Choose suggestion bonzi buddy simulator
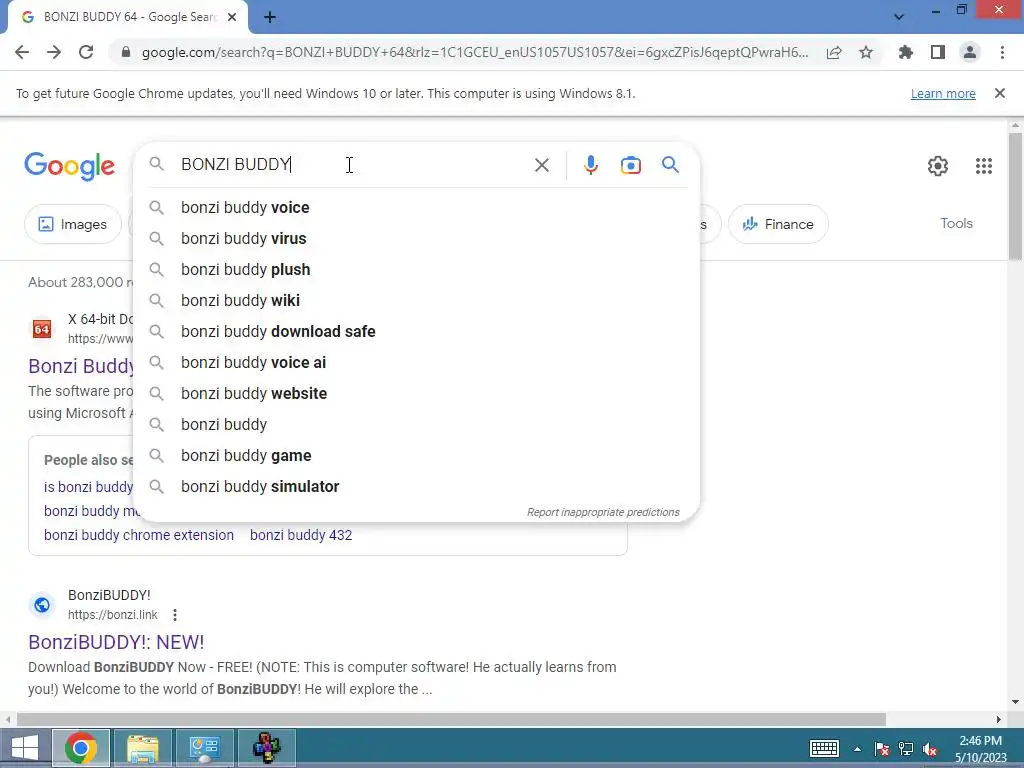Viewport: 1024px width, 768px height. point(417,487)
